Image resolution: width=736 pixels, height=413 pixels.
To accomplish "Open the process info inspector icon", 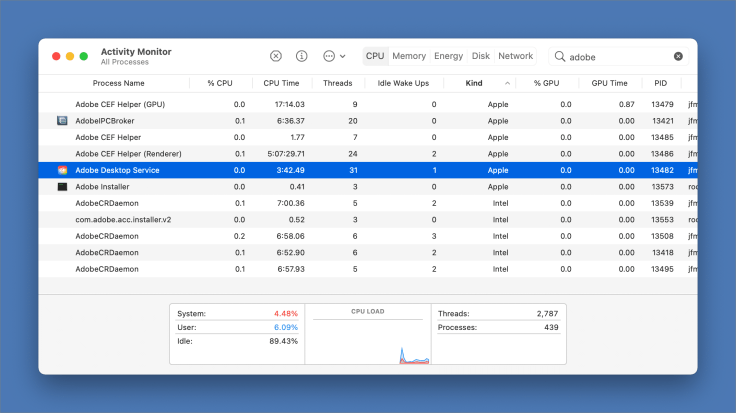I will point(301,56).
